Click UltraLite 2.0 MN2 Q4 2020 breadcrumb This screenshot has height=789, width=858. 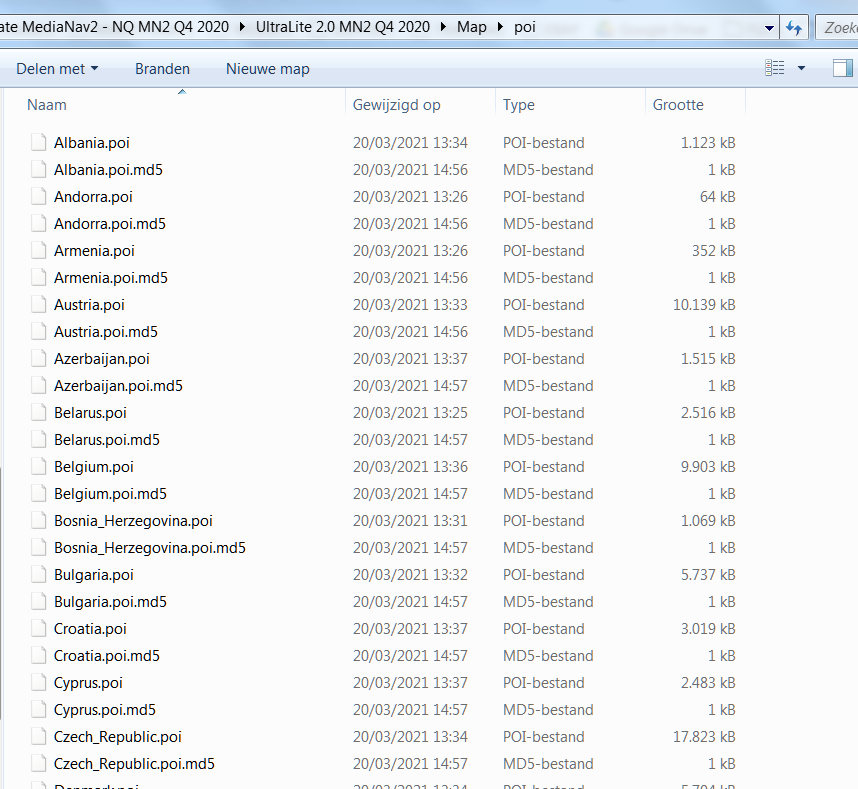click(343, 27)
